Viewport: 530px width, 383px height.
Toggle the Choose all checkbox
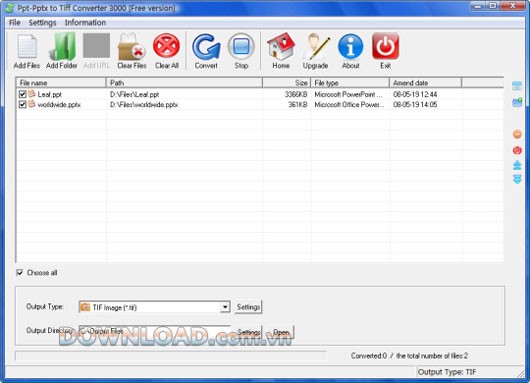(x=20, y=272)
